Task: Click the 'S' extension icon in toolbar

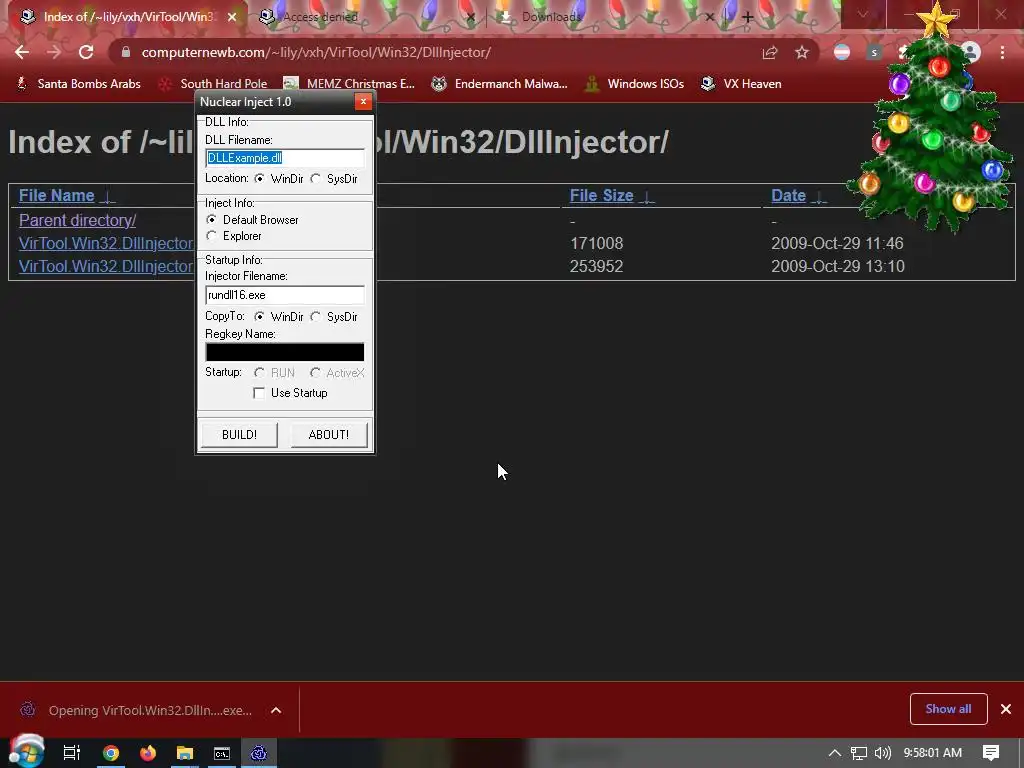Action: pyautogui.click(x=874, y=52)
